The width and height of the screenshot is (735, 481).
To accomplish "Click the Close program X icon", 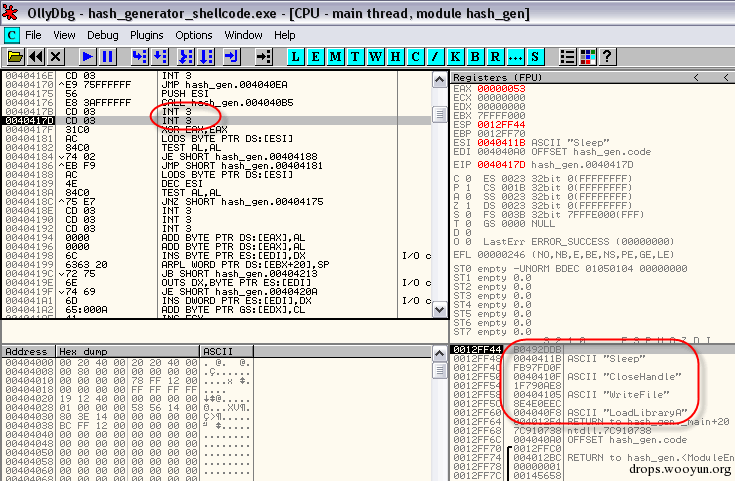I will (55, 57).
